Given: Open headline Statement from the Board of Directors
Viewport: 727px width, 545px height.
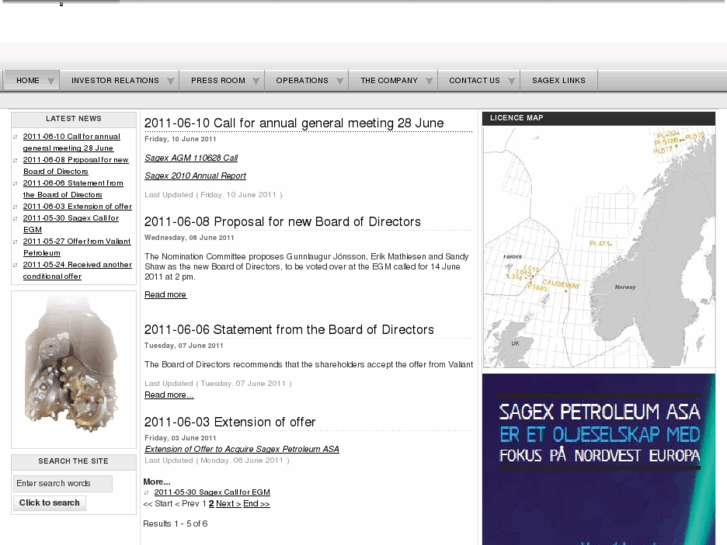Looking at the screenshot, I should click(x=289, y=330).
